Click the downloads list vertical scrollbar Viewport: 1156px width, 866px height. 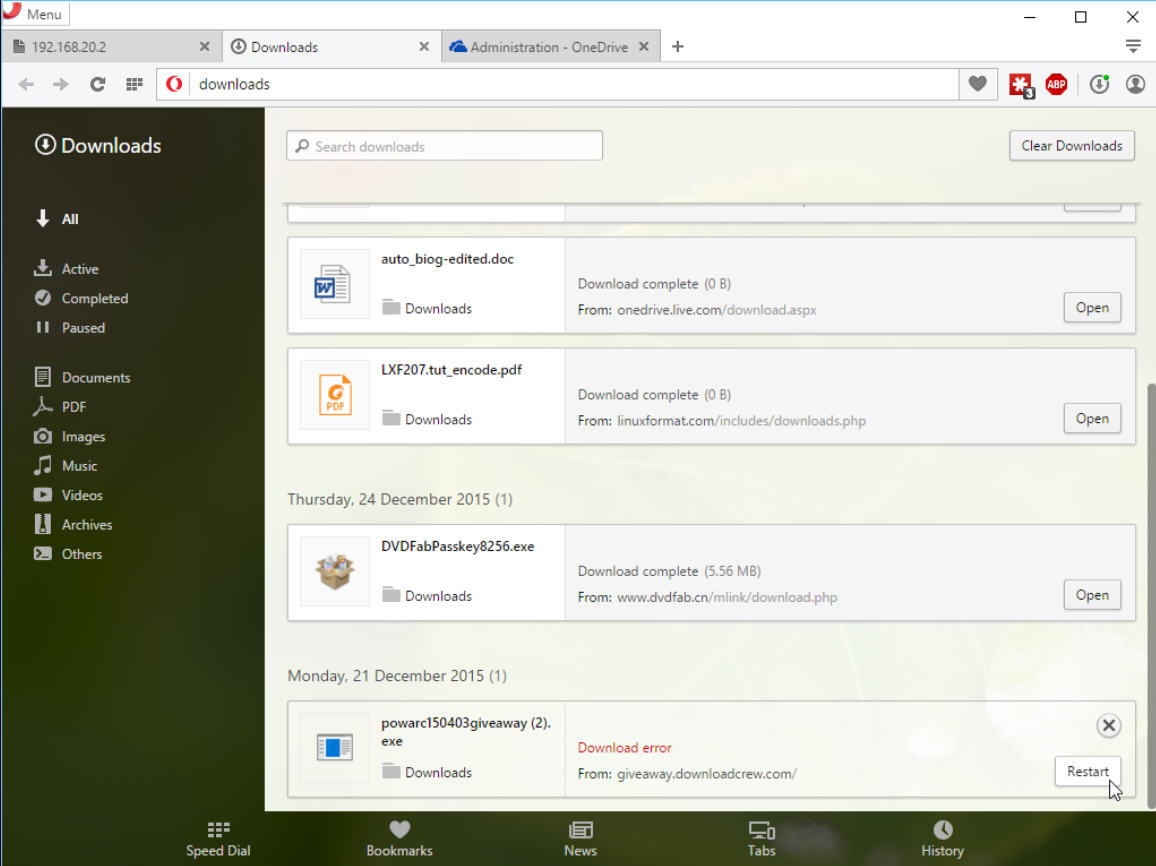click(1151, 594)
